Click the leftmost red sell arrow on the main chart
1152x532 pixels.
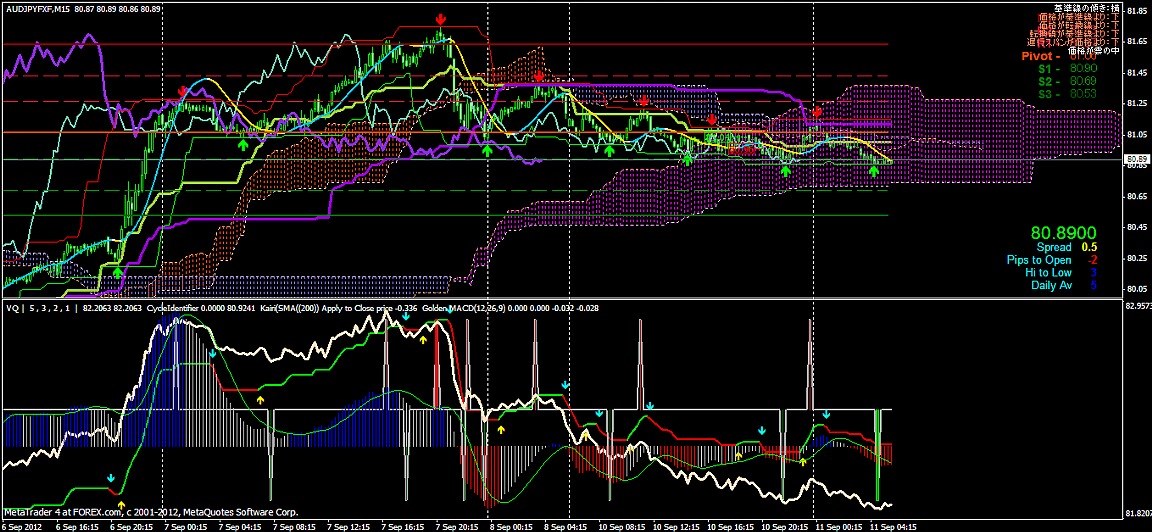(181, 91)
